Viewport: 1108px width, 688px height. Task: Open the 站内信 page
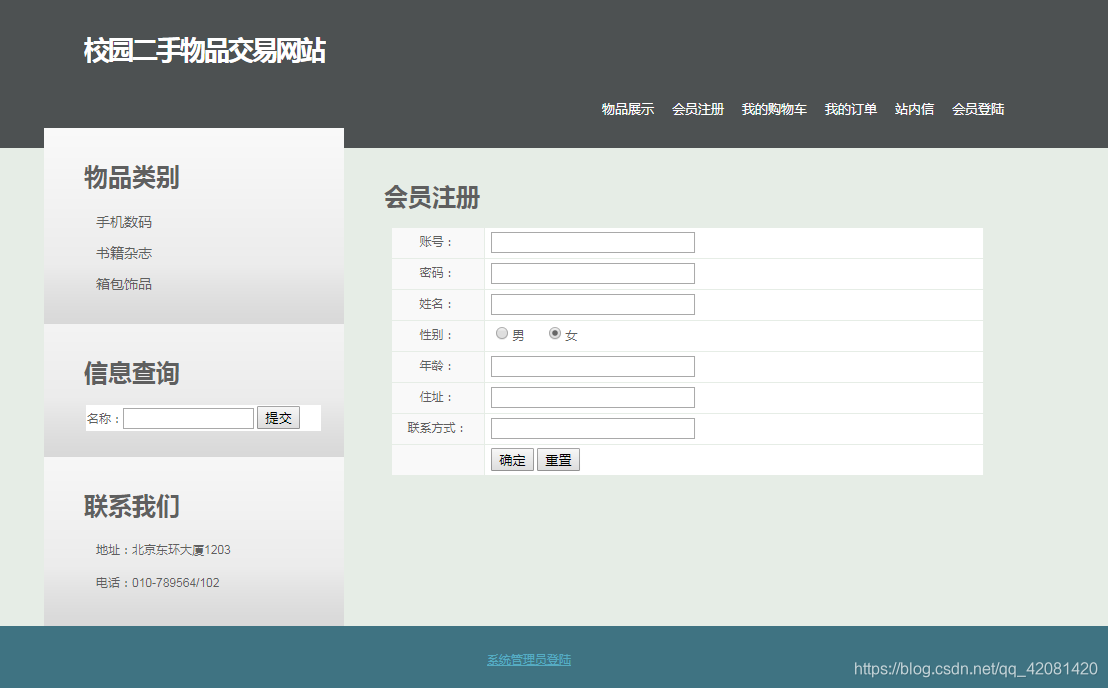914,109
